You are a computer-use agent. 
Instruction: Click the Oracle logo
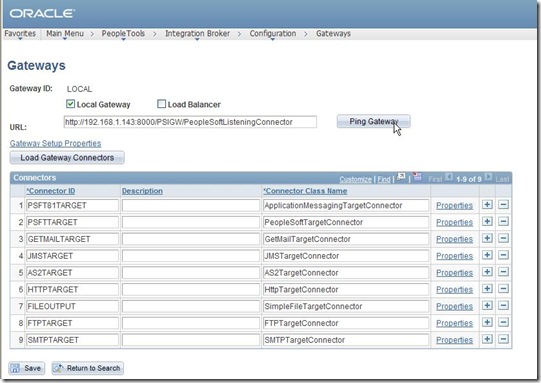coord(42,14)
